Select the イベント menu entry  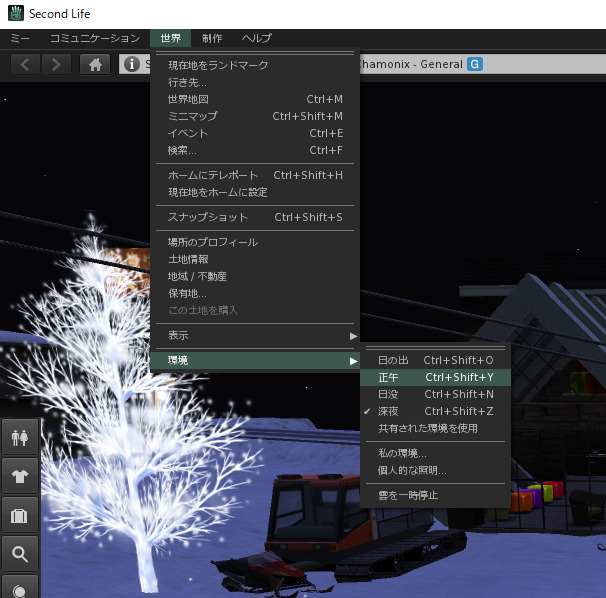click(255, 133)
